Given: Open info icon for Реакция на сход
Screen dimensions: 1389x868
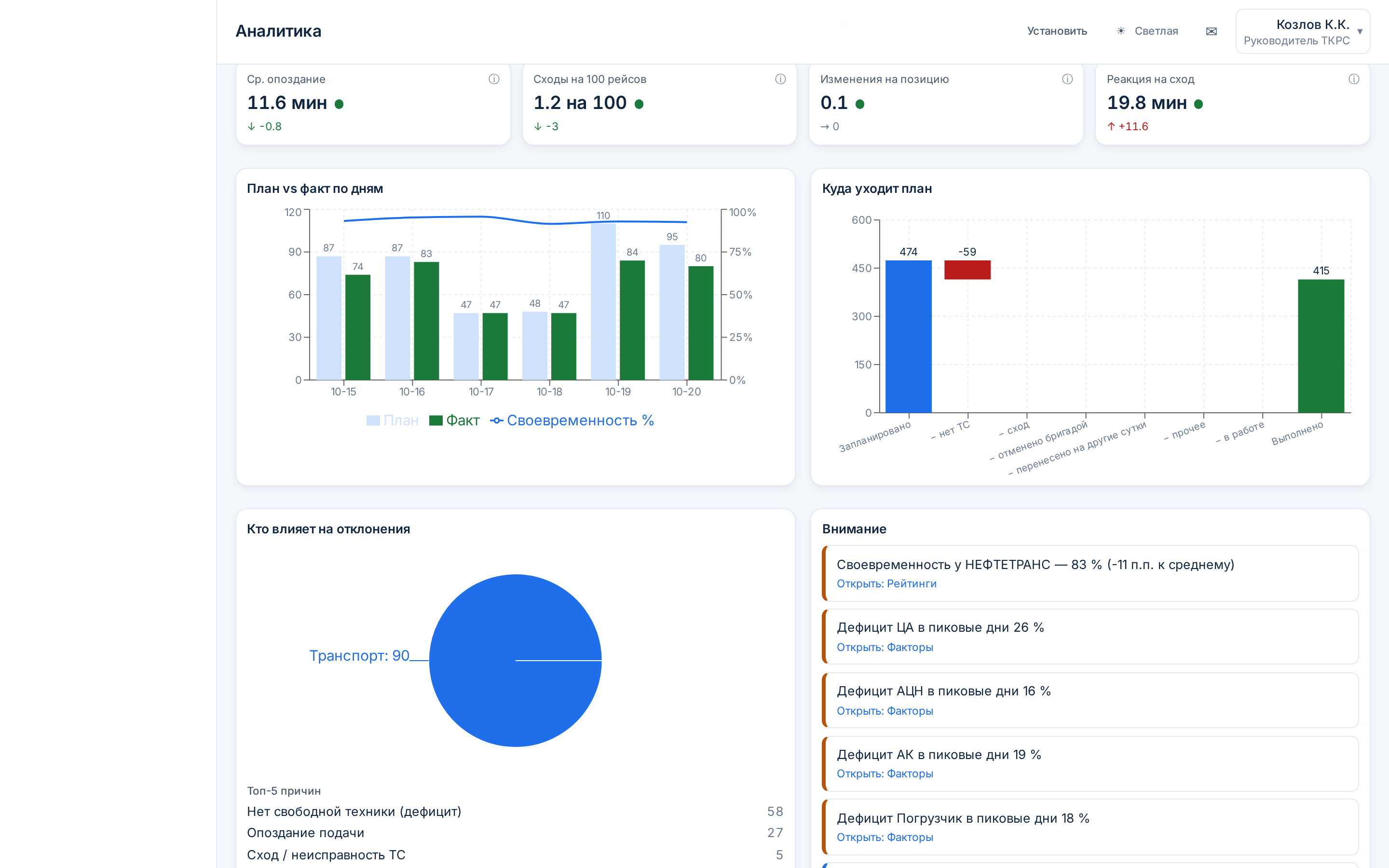Looking at the screenshot, I should (1353, 79).
